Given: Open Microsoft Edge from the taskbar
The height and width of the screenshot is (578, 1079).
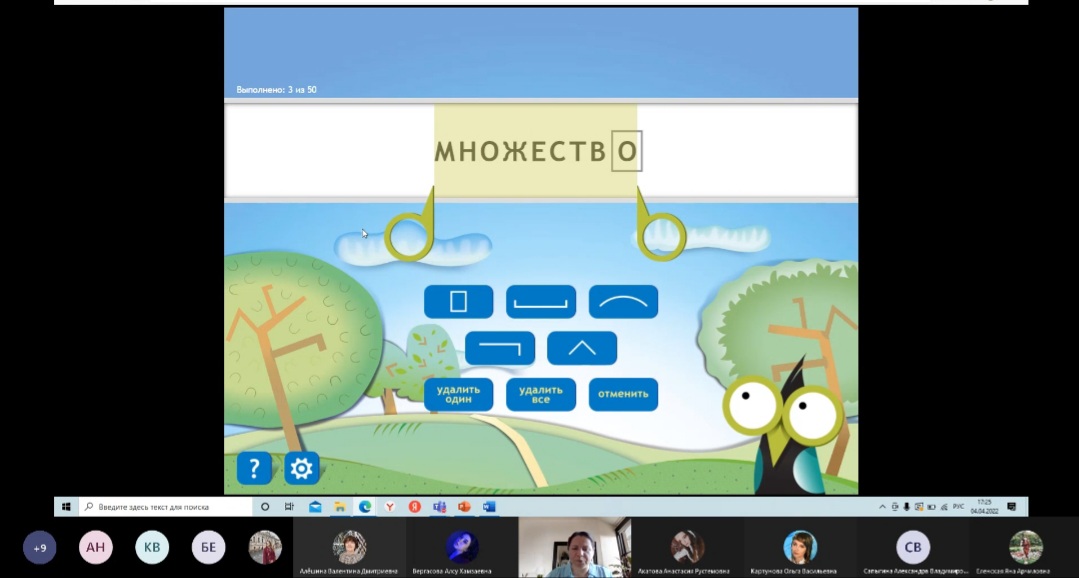Looking at the screenshot, I should pos(365,507).
